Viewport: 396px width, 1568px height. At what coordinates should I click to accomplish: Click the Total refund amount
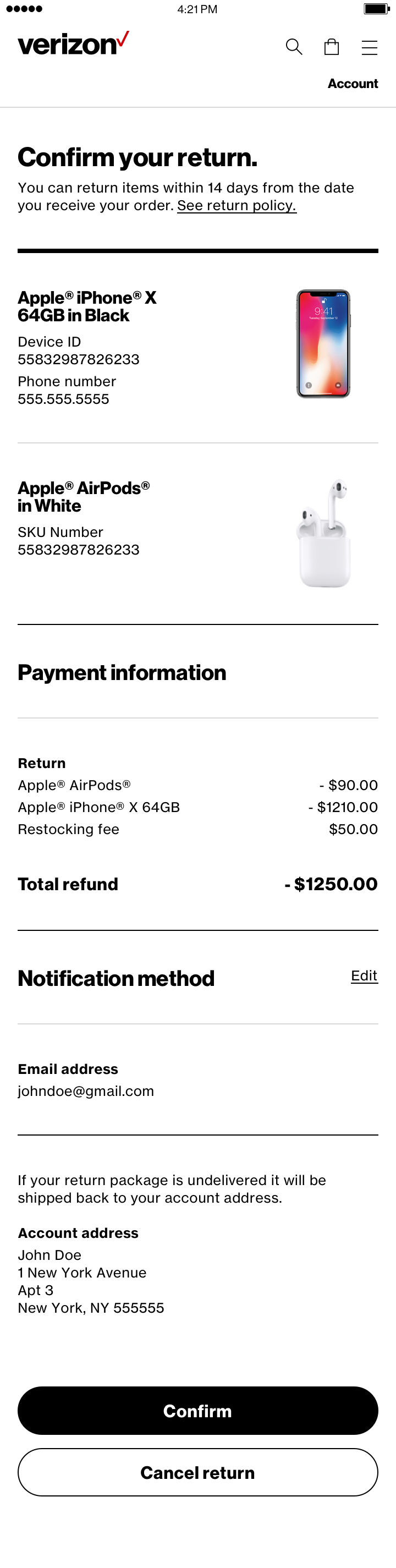(331, 884)
